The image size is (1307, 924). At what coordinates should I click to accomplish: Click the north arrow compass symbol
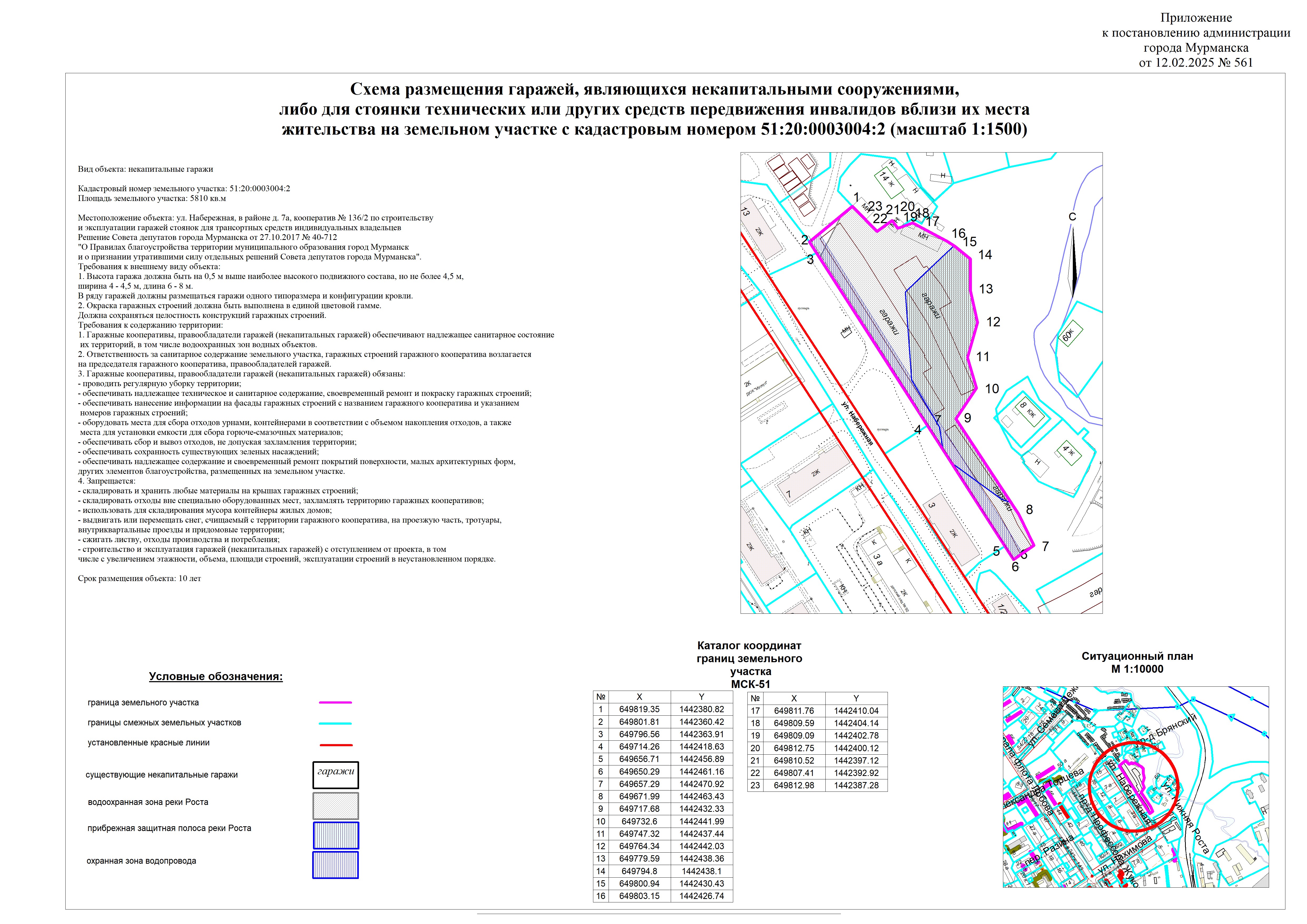point(1073,262)
